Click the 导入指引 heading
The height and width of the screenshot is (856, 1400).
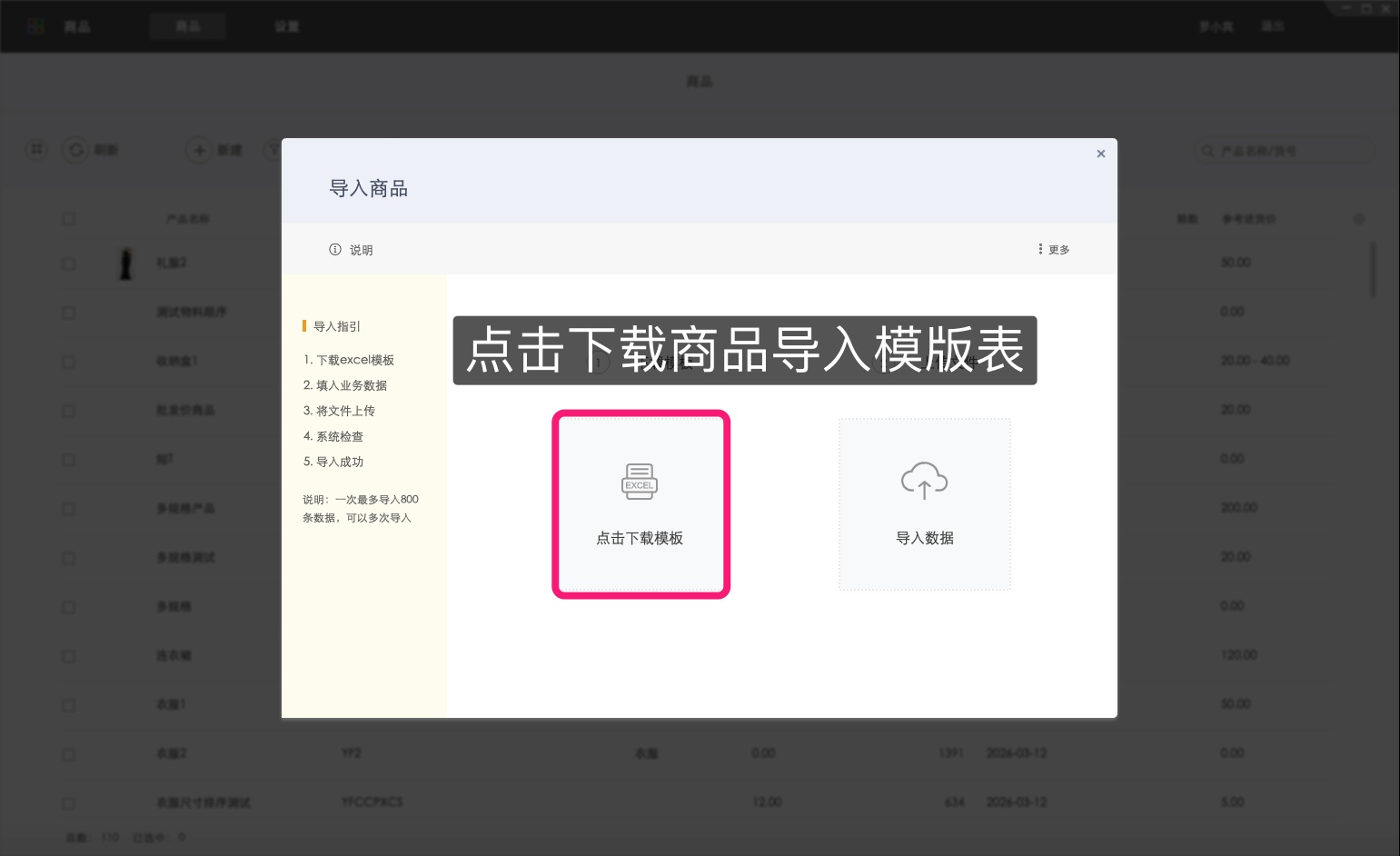pos(337,326)
